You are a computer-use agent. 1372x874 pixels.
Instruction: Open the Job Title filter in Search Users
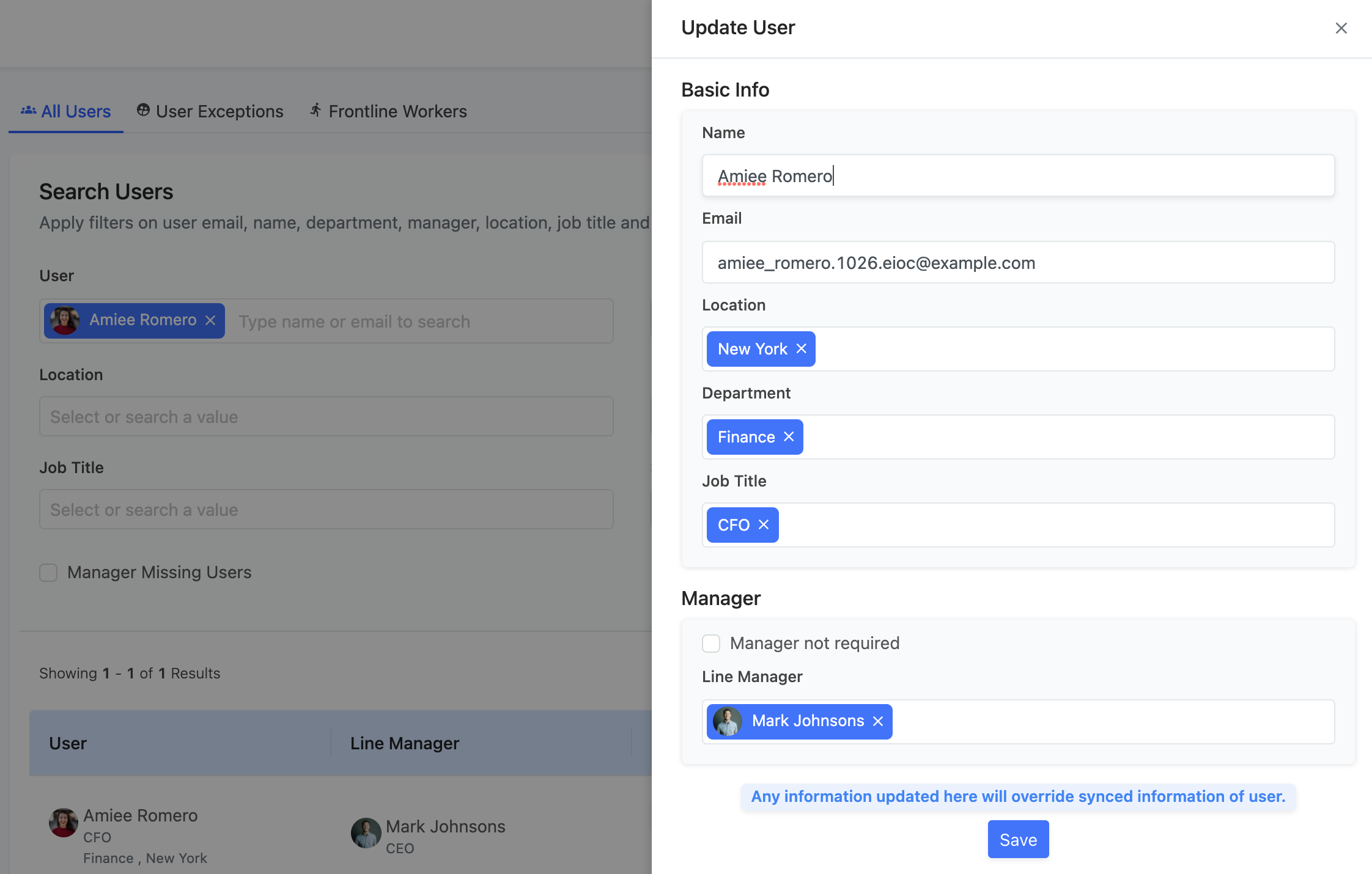326,509
